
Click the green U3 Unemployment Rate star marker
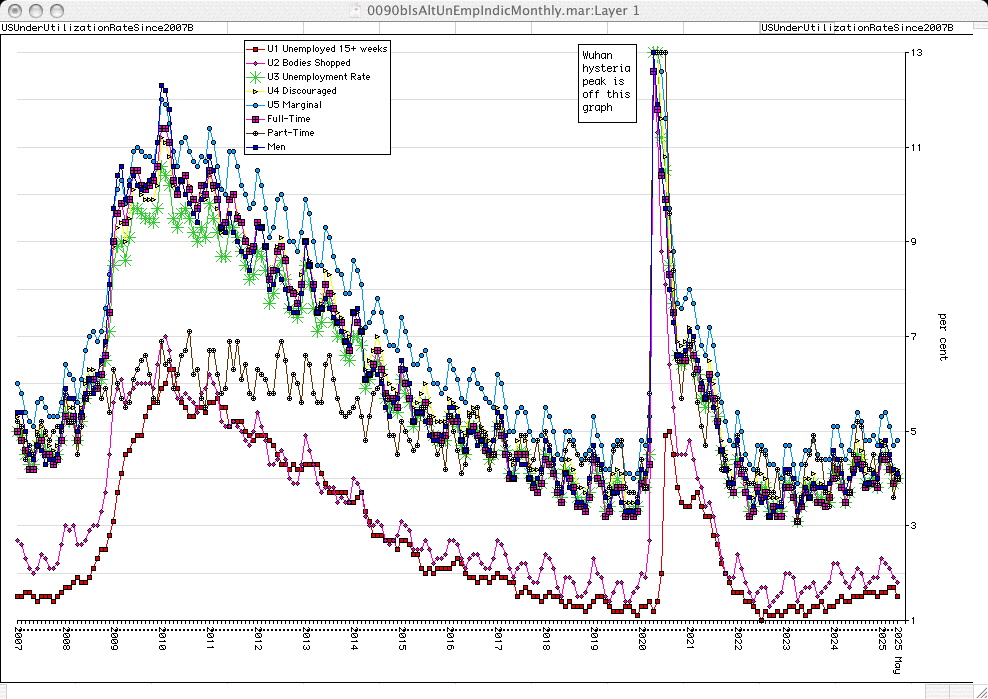[256, 77]
